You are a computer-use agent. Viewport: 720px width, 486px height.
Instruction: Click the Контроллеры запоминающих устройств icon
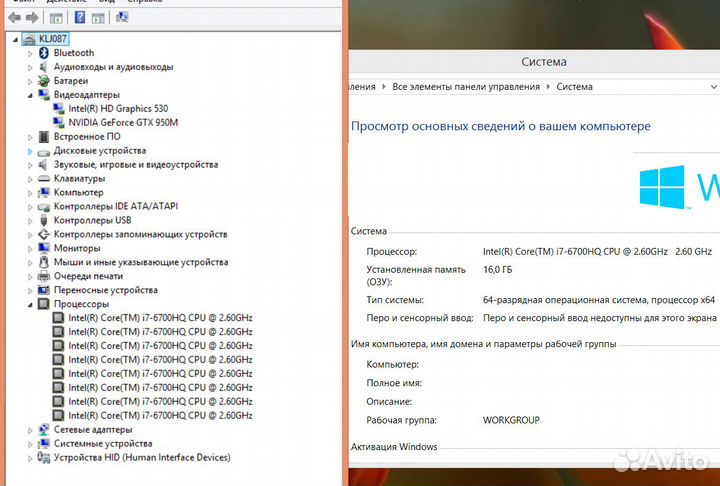[x=44, y=234]
